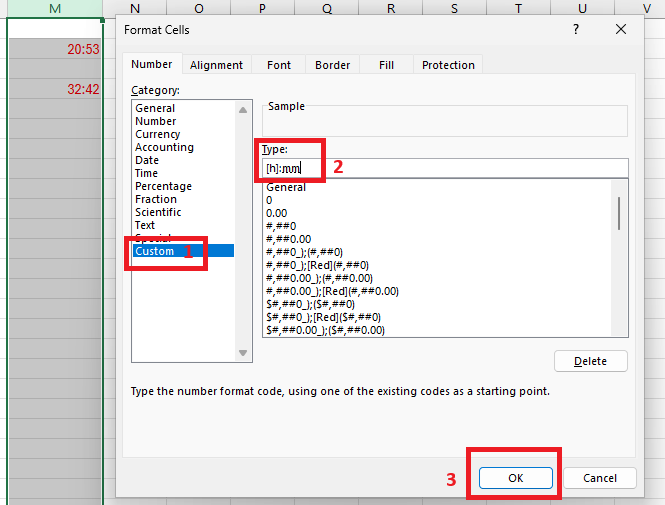Click the format type list scrollbar thumb
This screenshot has width=665, height=505.
click(x=619, y=213)
